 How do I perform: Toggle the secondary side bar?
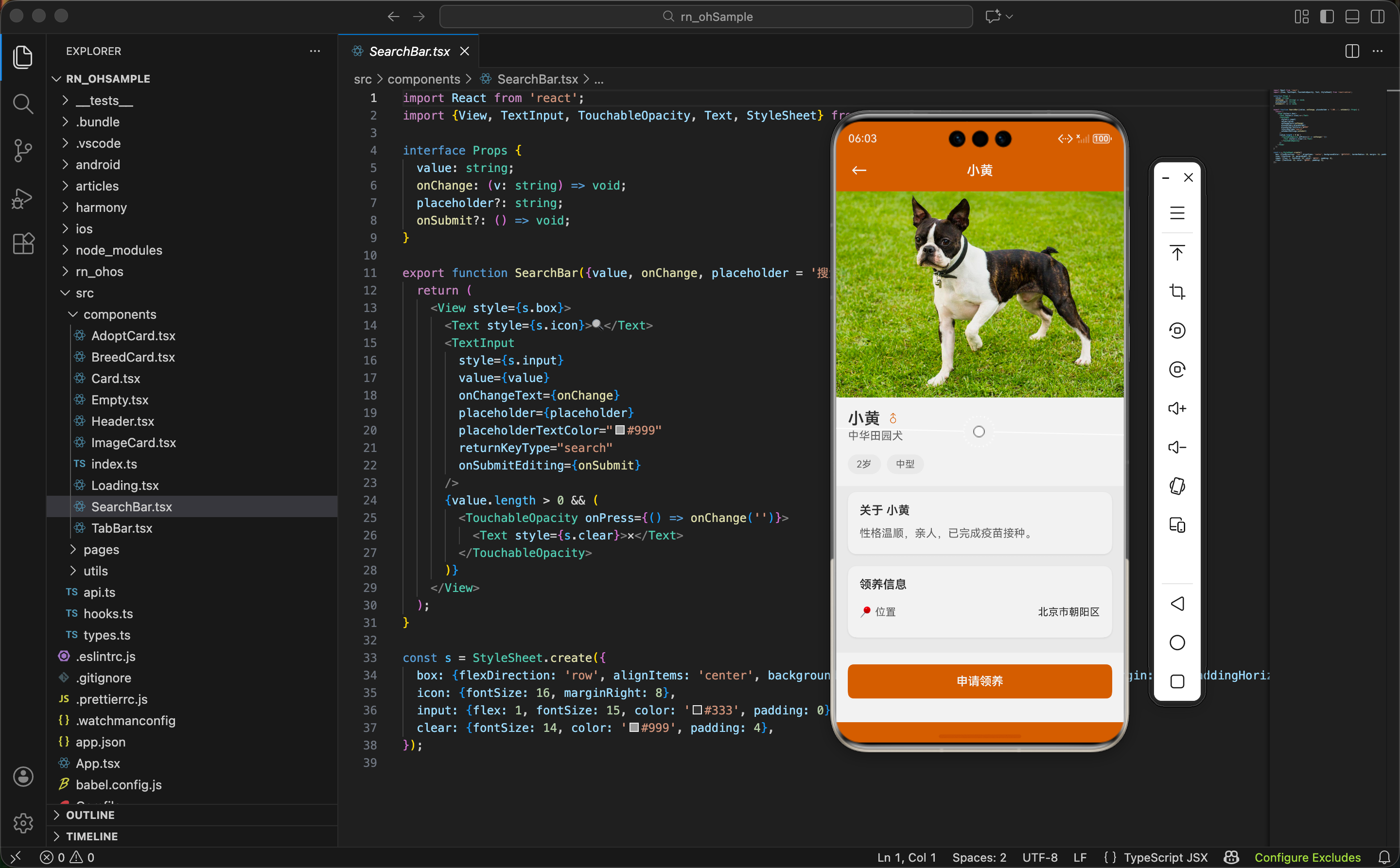pyautogui.click(x=1377, y=17)
